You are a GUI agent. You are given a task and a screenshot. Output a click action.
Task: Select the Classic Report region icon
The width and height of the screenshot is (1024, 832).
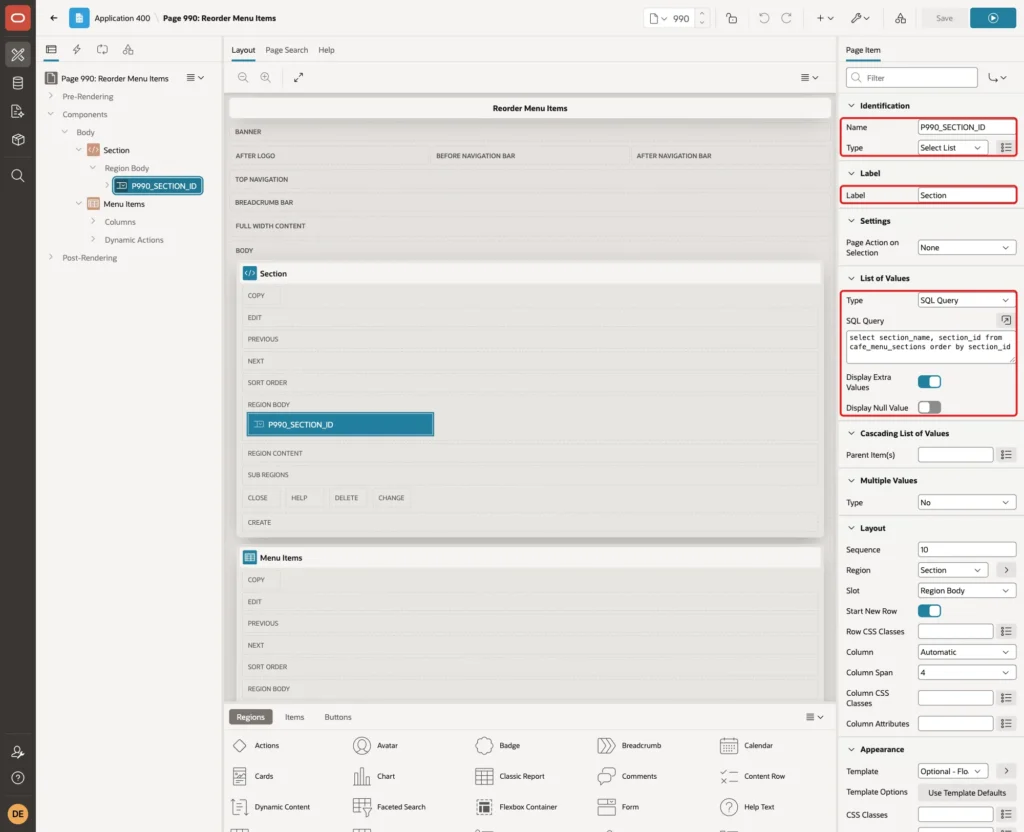click(484, 776)
